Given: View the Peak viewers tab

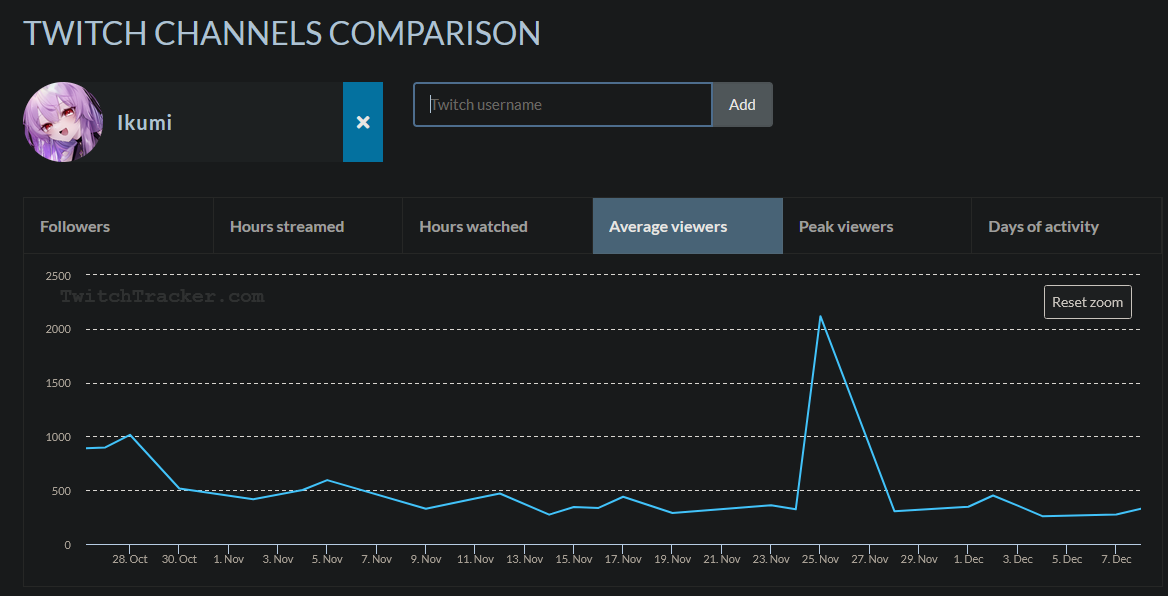Looking at the screenshot, I should pyautogui.click(x=877, y=226).
